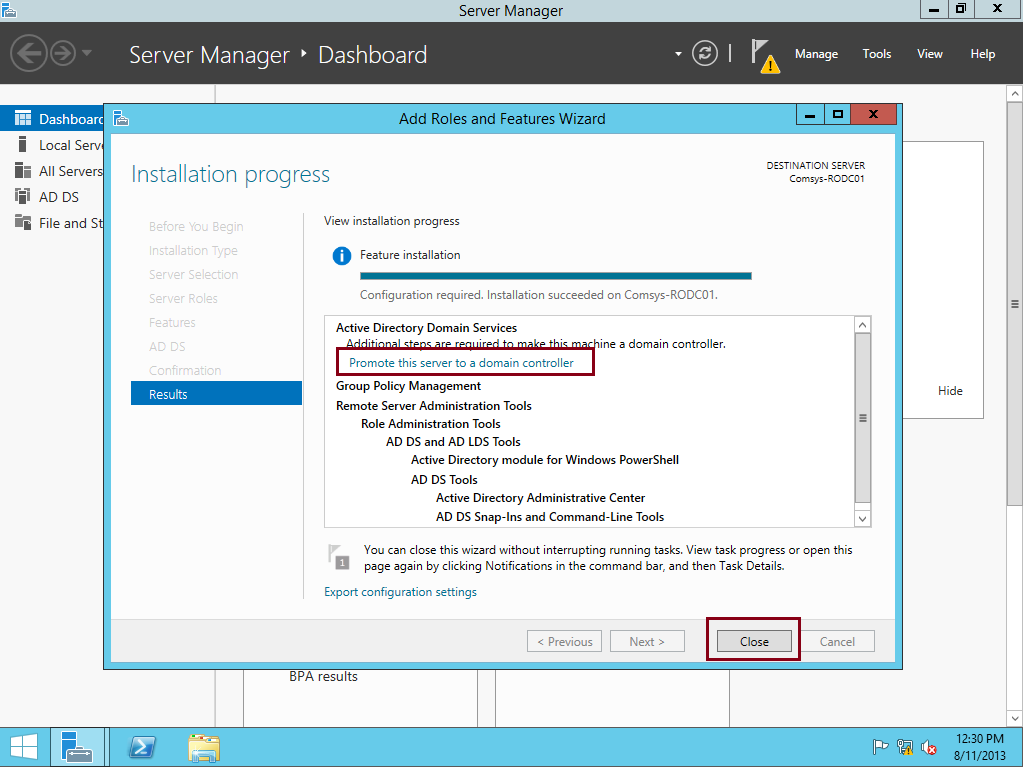Click Remote Server Administration Tools entry
The image size is (1023, 767).
[433, 405]
